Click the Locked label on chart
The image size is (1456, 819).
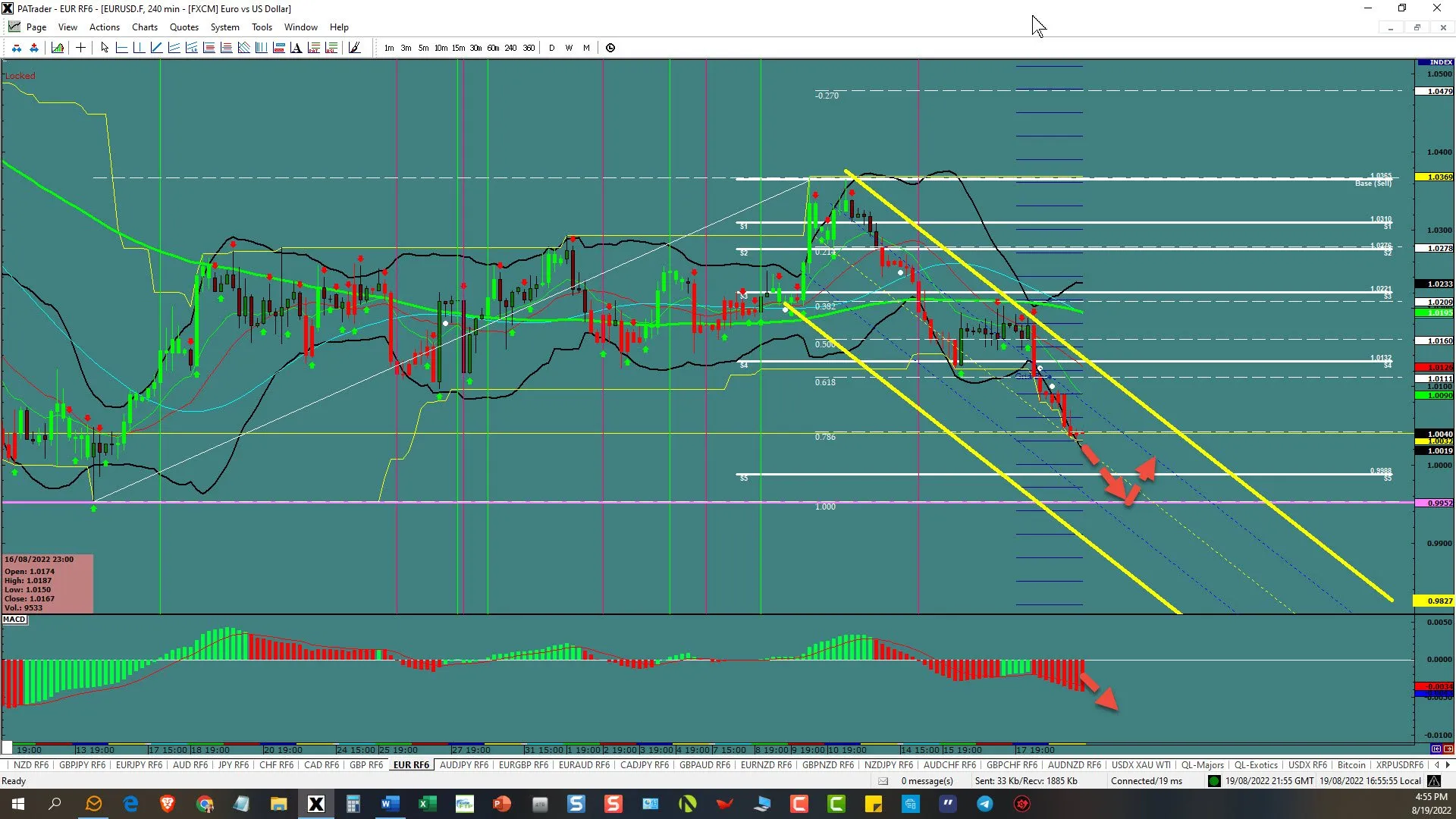pyautogui.click(x=20, y=76)
